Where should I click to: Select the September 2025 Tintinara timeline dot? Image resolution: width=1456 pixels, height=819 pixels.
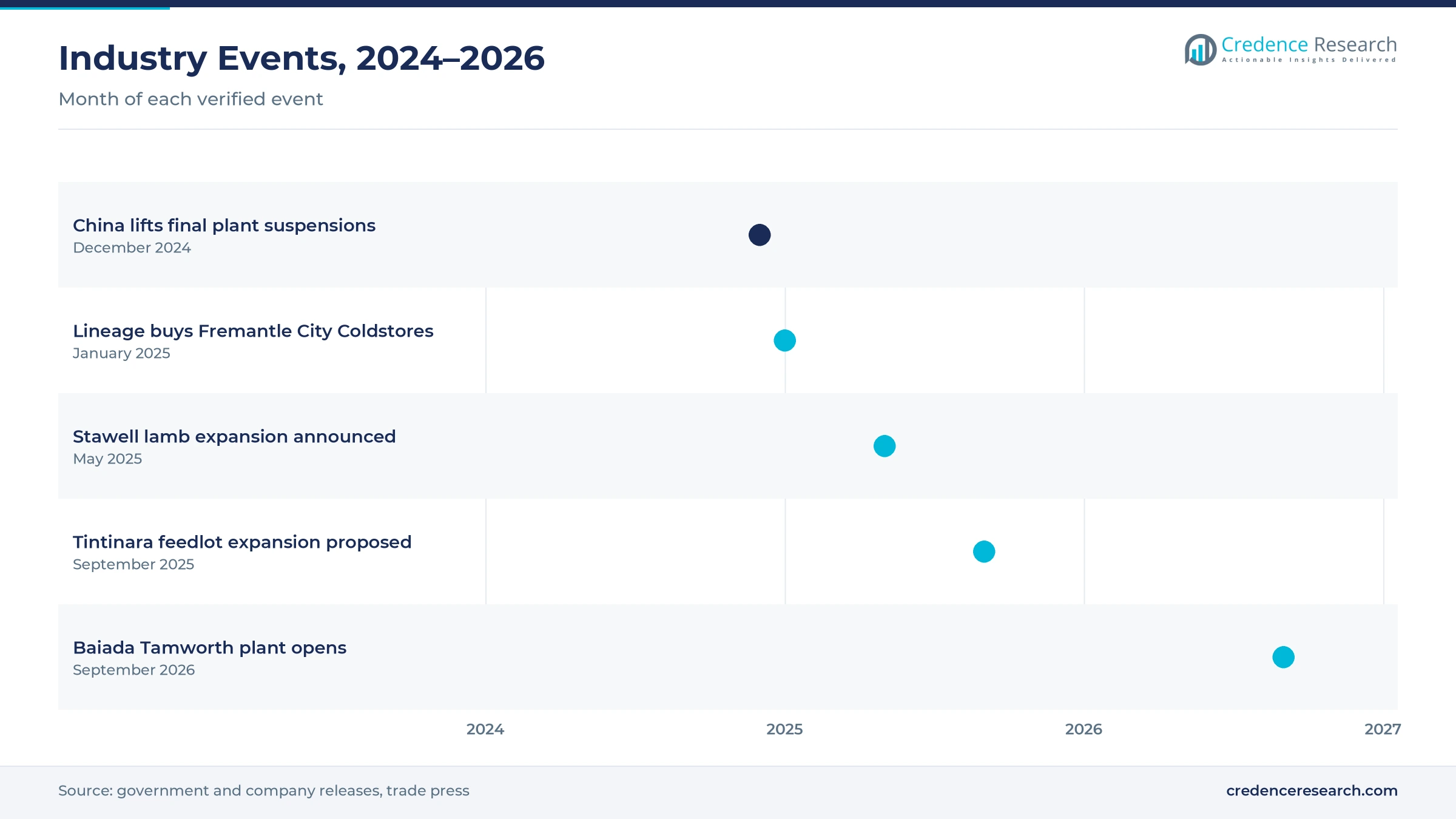984,551
